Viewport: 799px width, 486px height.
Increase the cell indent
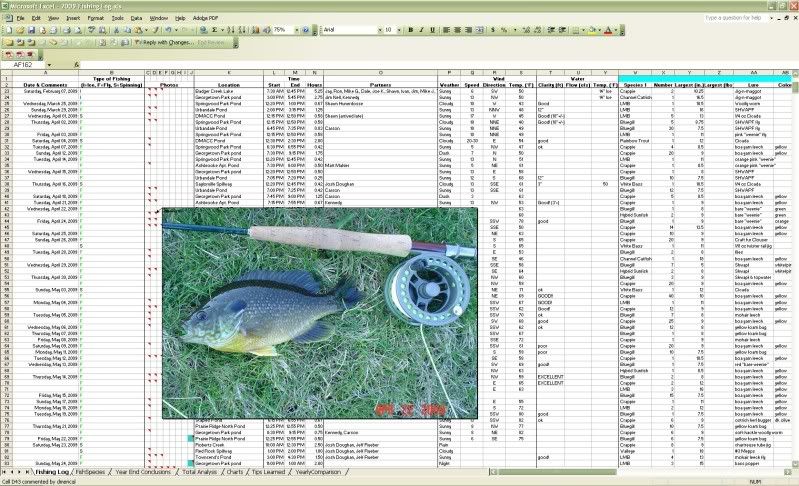tap(562, 30)
